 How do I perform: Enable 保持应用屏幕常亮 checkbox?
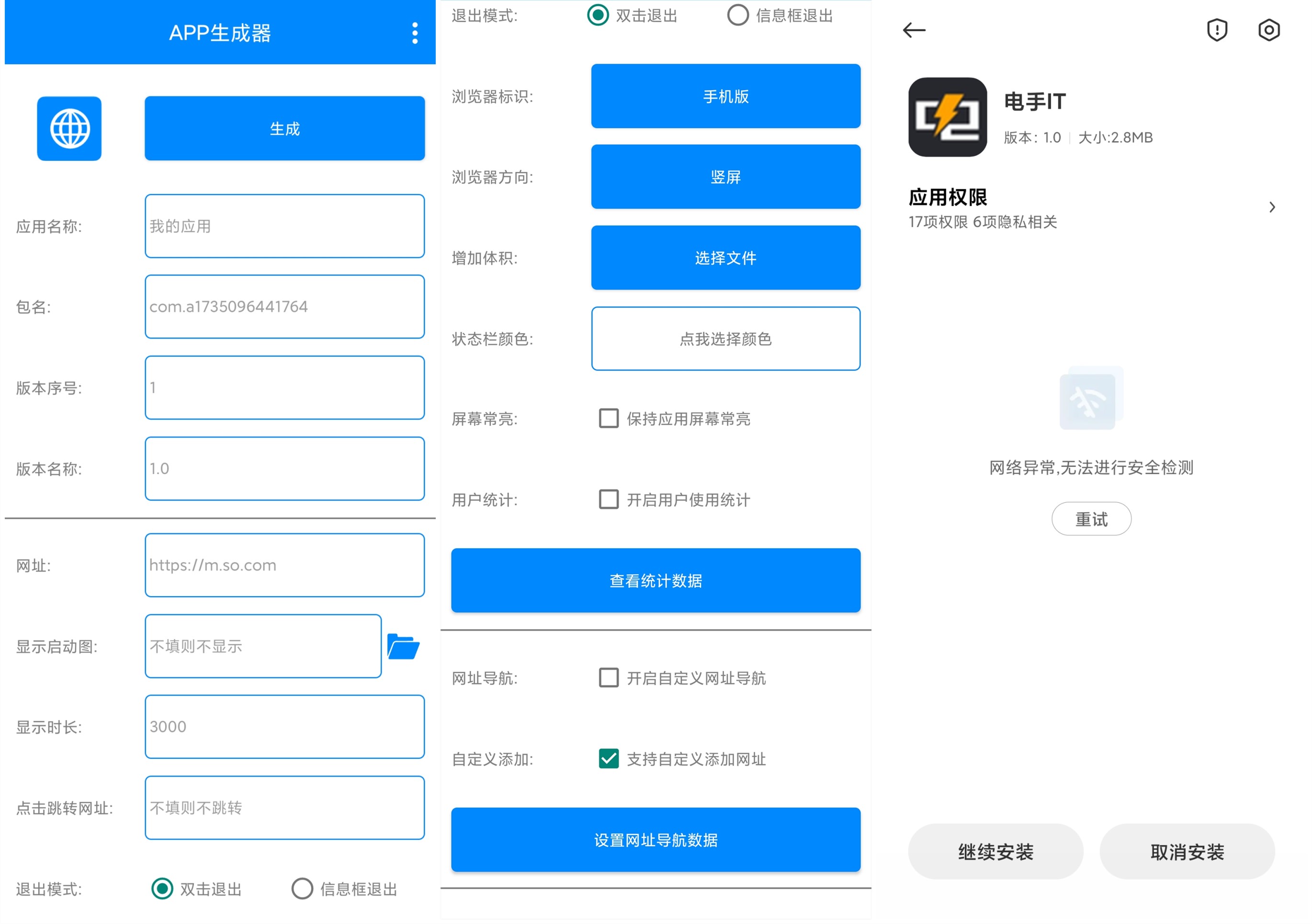click(x=608, y=419)
